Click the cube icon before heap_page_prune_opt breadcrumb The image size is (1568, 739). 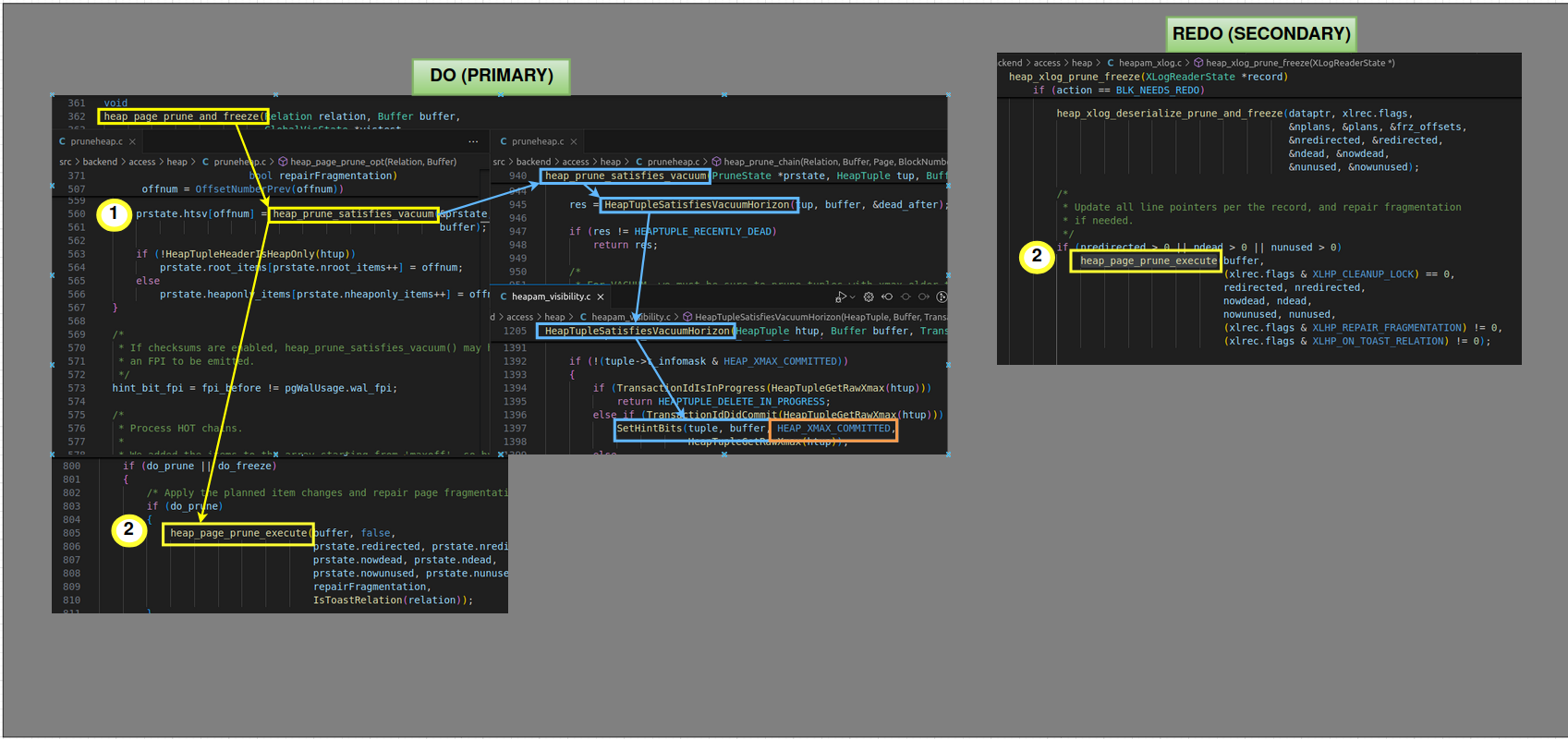pos(283,162)
